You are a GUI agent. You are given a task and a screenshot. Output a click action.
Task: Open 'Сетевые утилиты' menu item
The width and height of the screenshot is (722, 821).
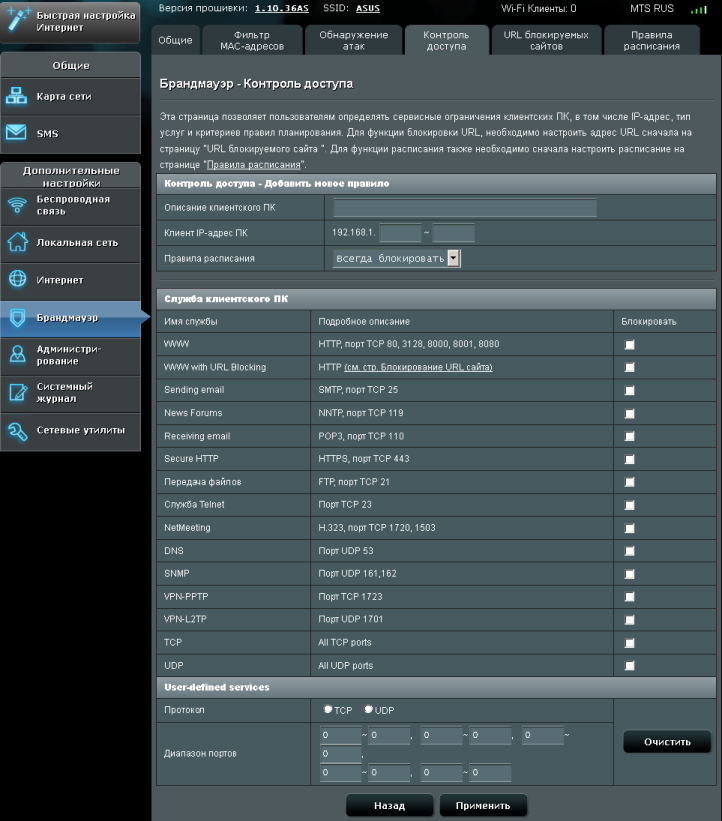click(71, 430)
